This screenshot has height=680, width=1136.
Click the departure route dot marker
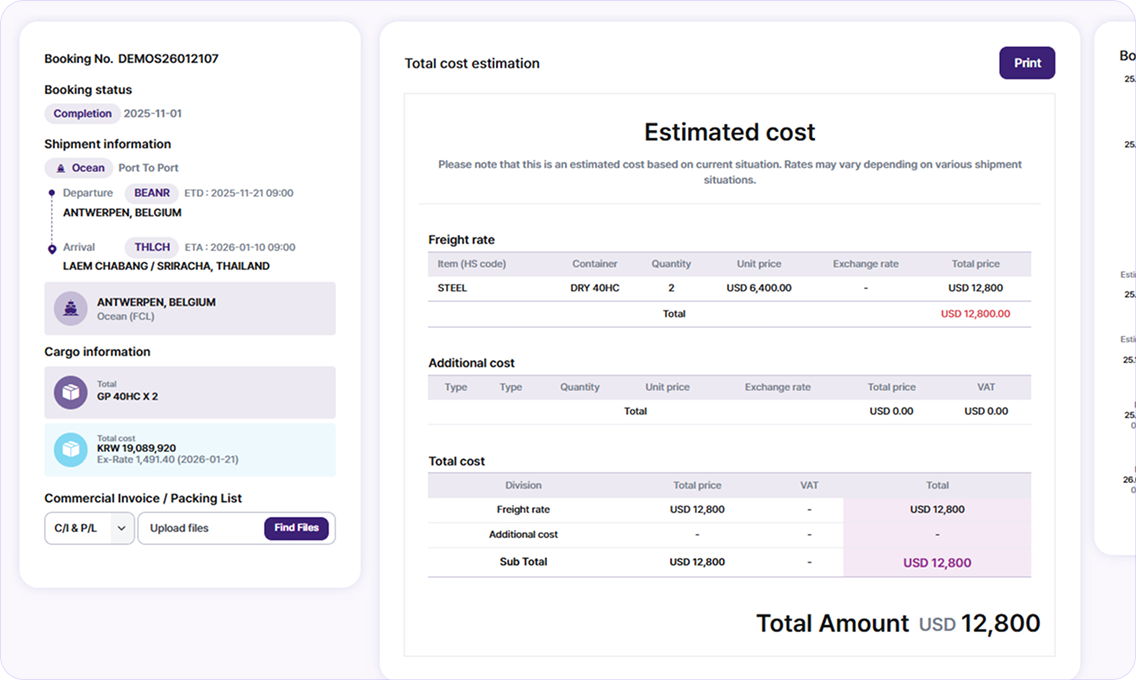tap(51, 193)
